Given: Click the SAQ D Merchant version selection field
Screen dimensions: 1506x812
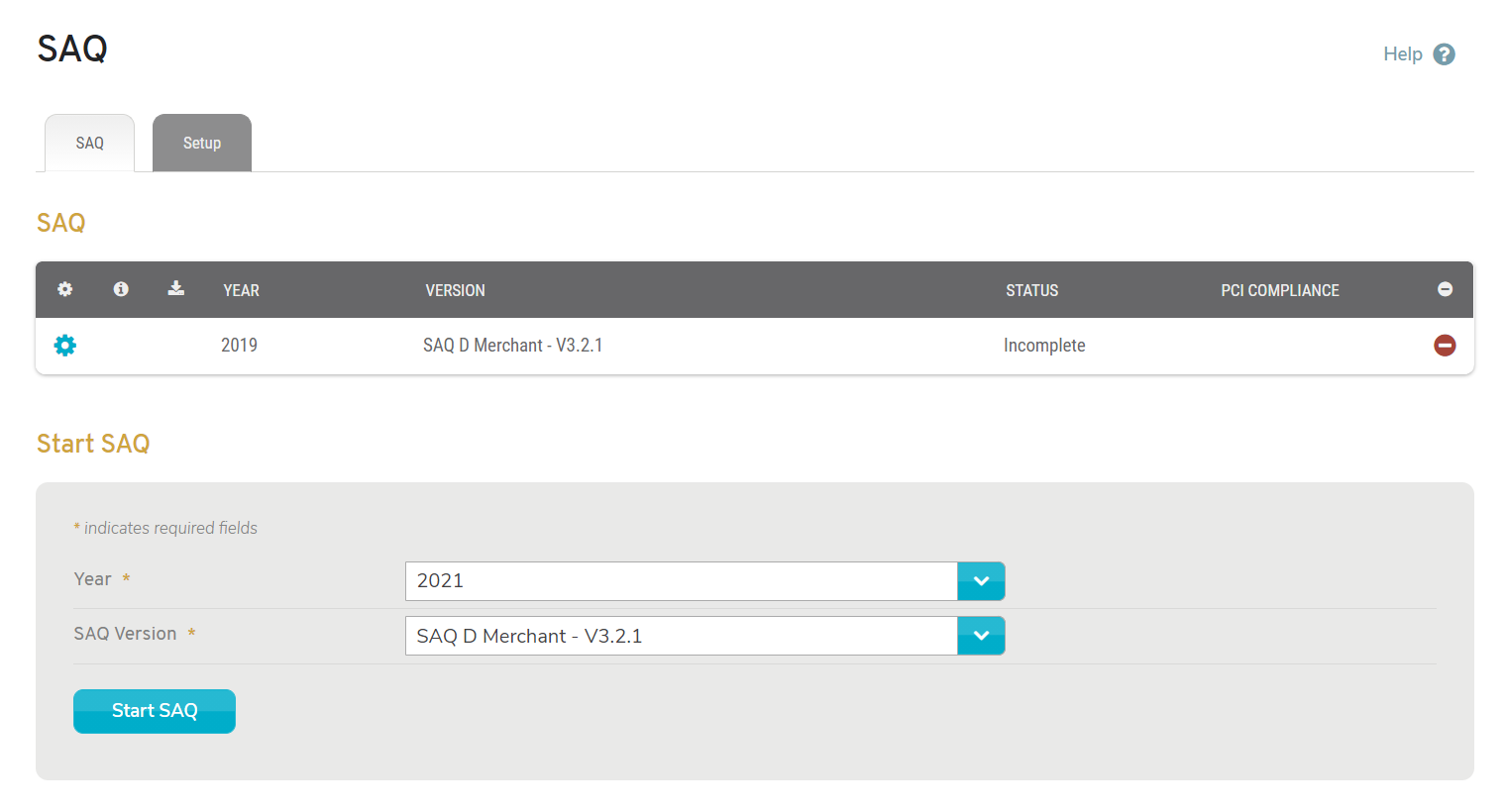Looking at the screenshot, I should 681,636.
